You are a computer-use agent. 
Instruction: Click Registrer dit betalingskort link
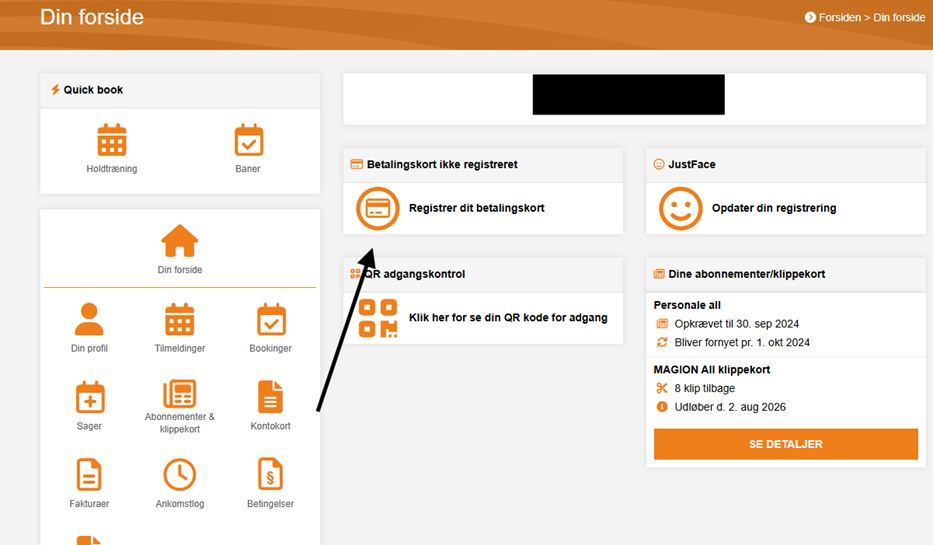pyautogui.click(x=477, y=208)
